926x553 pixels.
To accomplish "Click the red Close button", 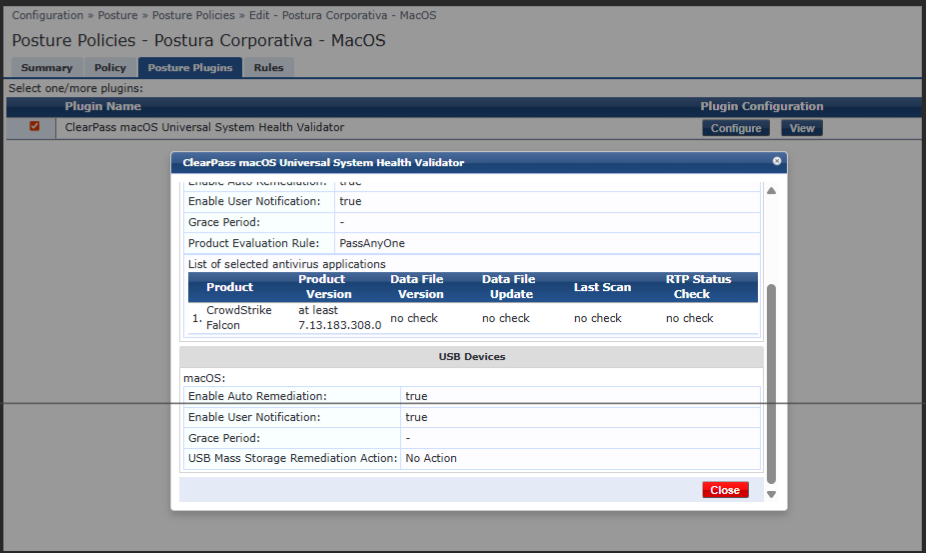I will [x=725, y=490].
